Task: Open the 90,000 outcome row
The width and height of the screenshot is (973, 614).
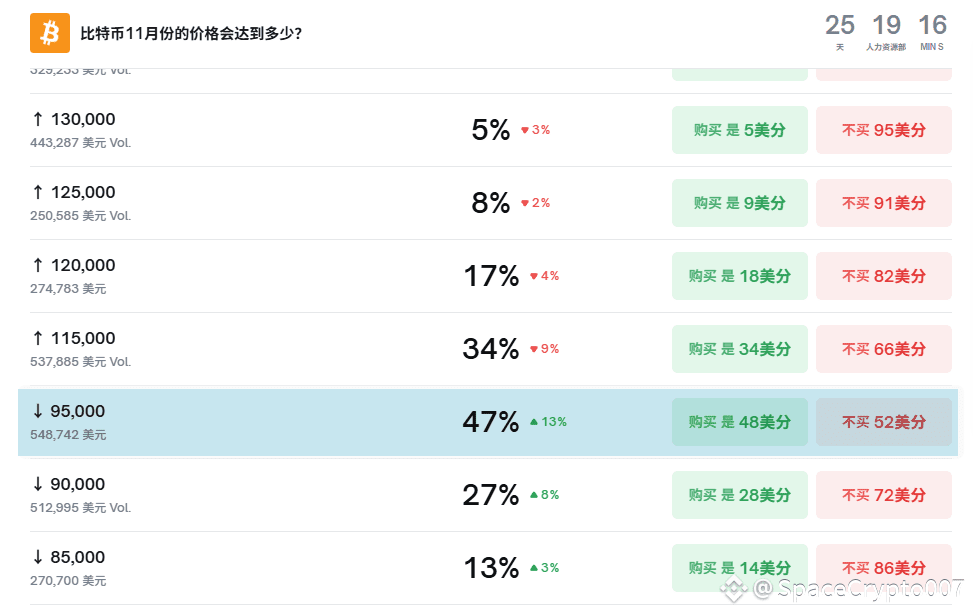Action: (250, 495)
